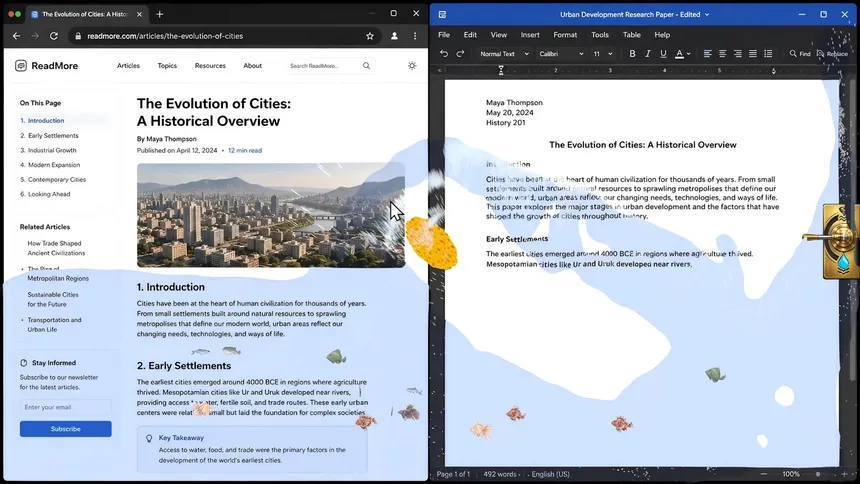Center align text

[722, 54]
